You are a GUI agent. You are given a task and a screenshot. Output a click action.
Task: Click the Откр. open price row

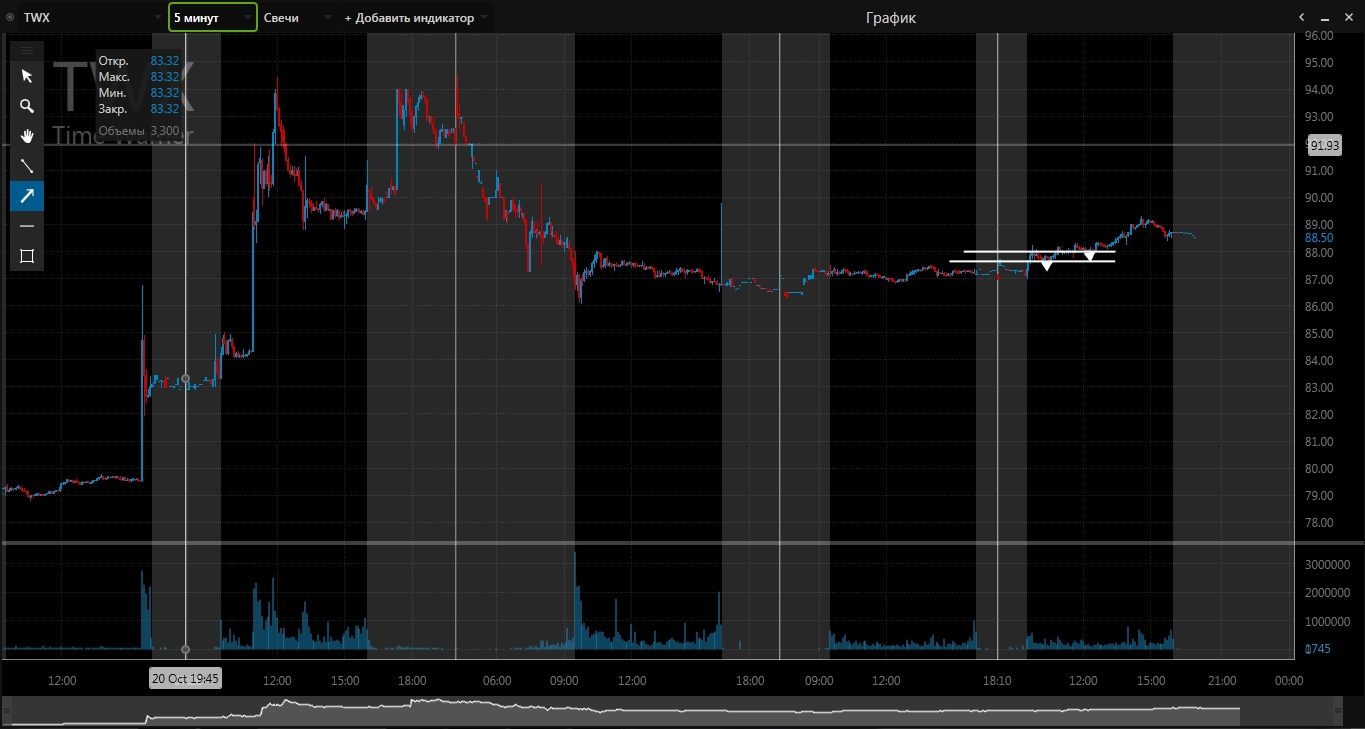click(x=138, y=61)
